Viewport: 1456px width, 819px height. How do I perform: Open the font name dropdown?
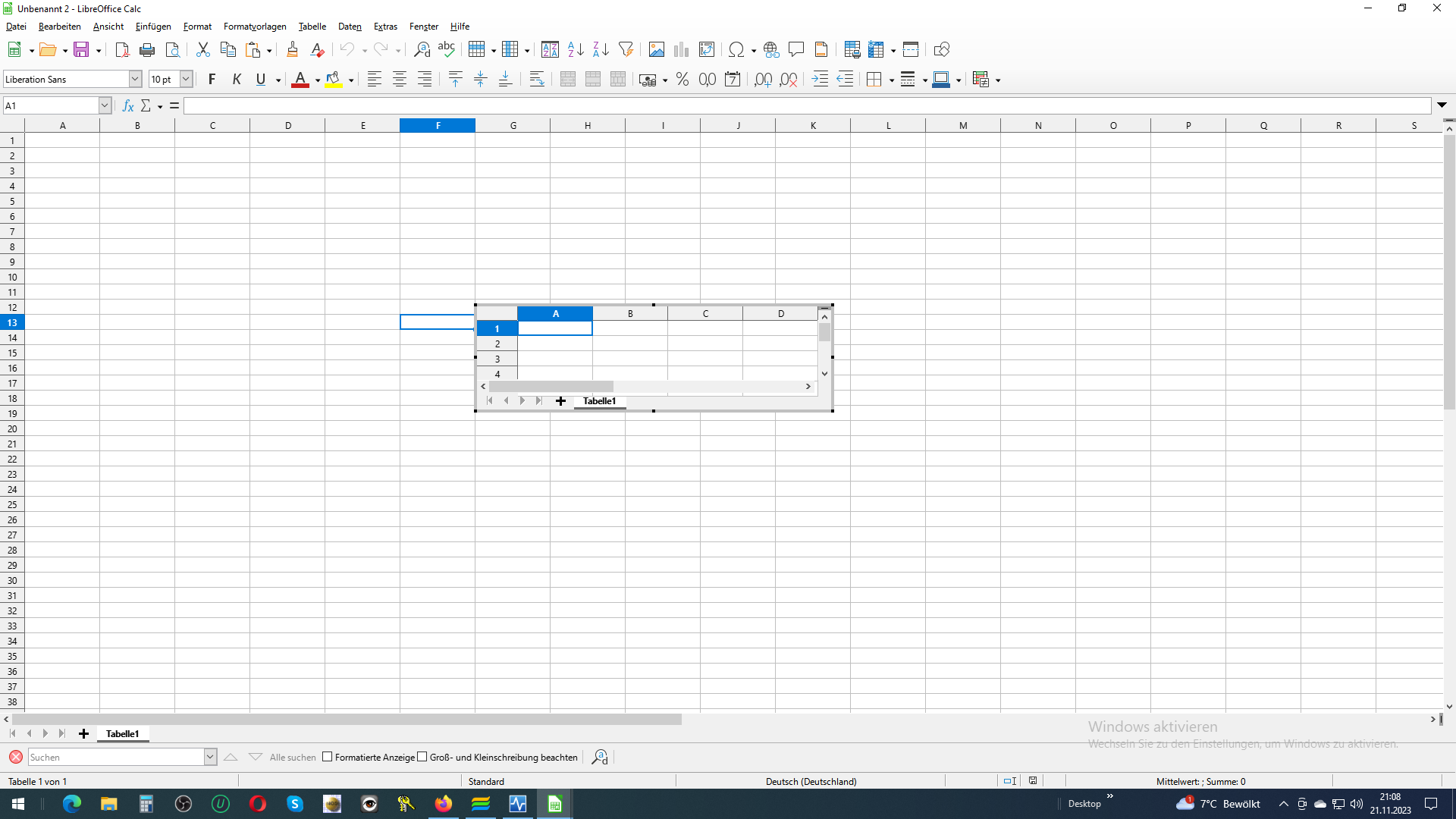[x=135, y=79]
